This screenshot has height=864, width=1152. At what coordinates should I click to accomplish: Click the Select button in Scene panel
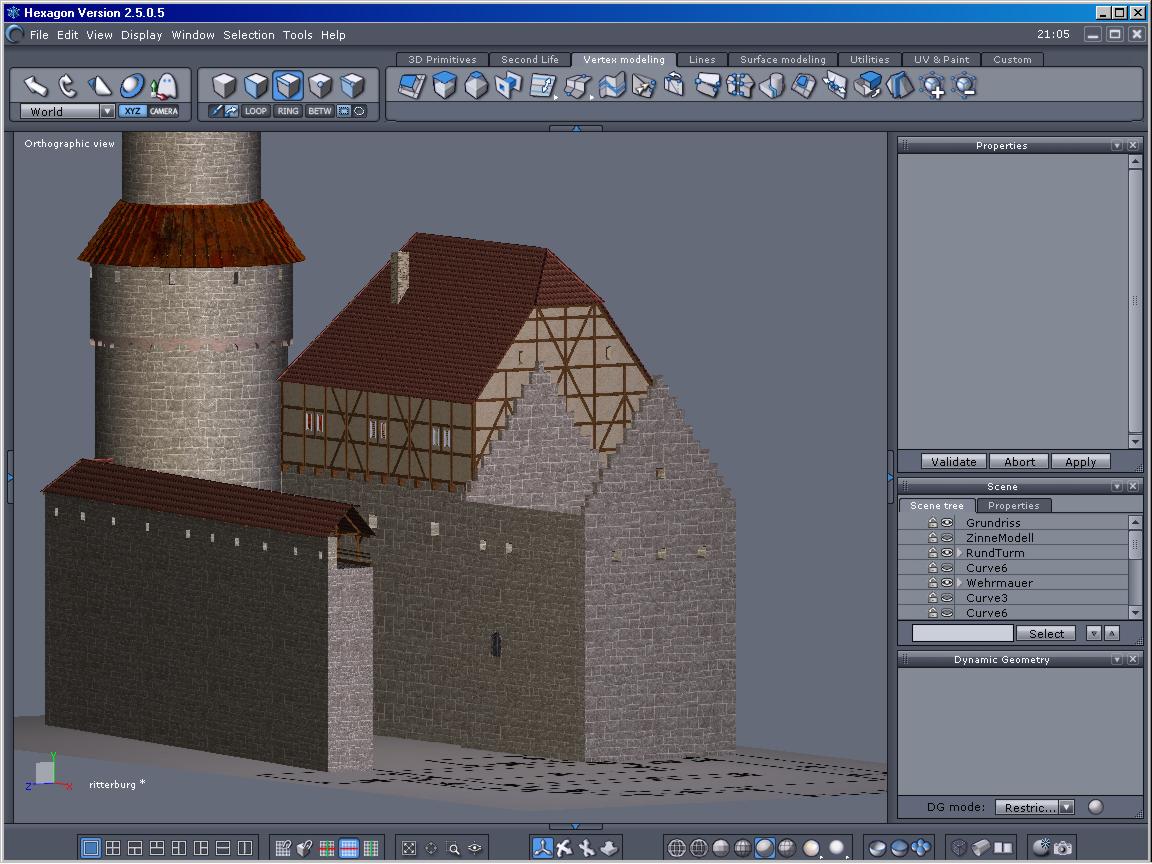pos(1046,634)
